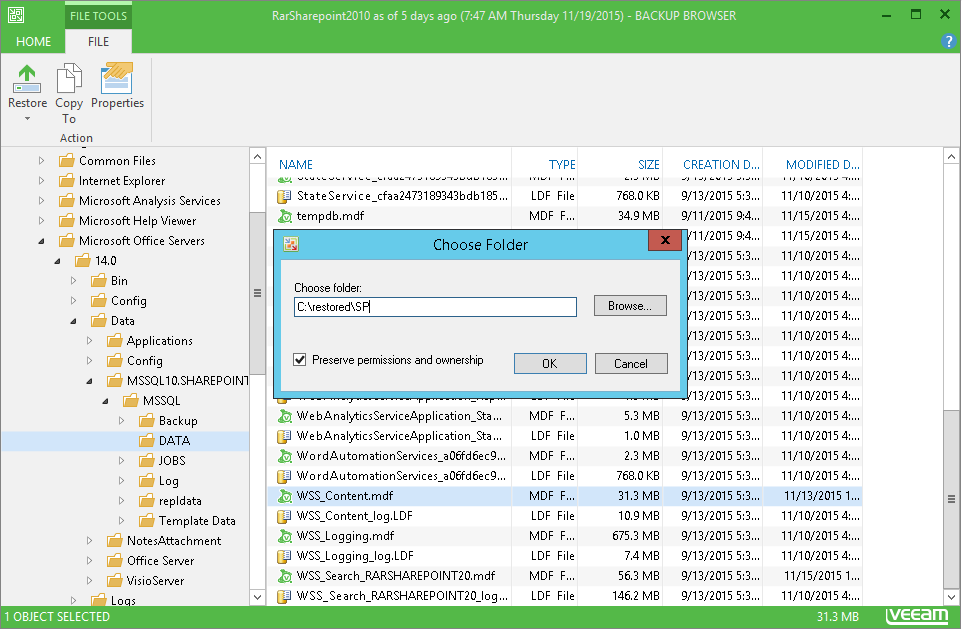
Task: Click the Cancel button in dialog
Action: coord(631,363)
